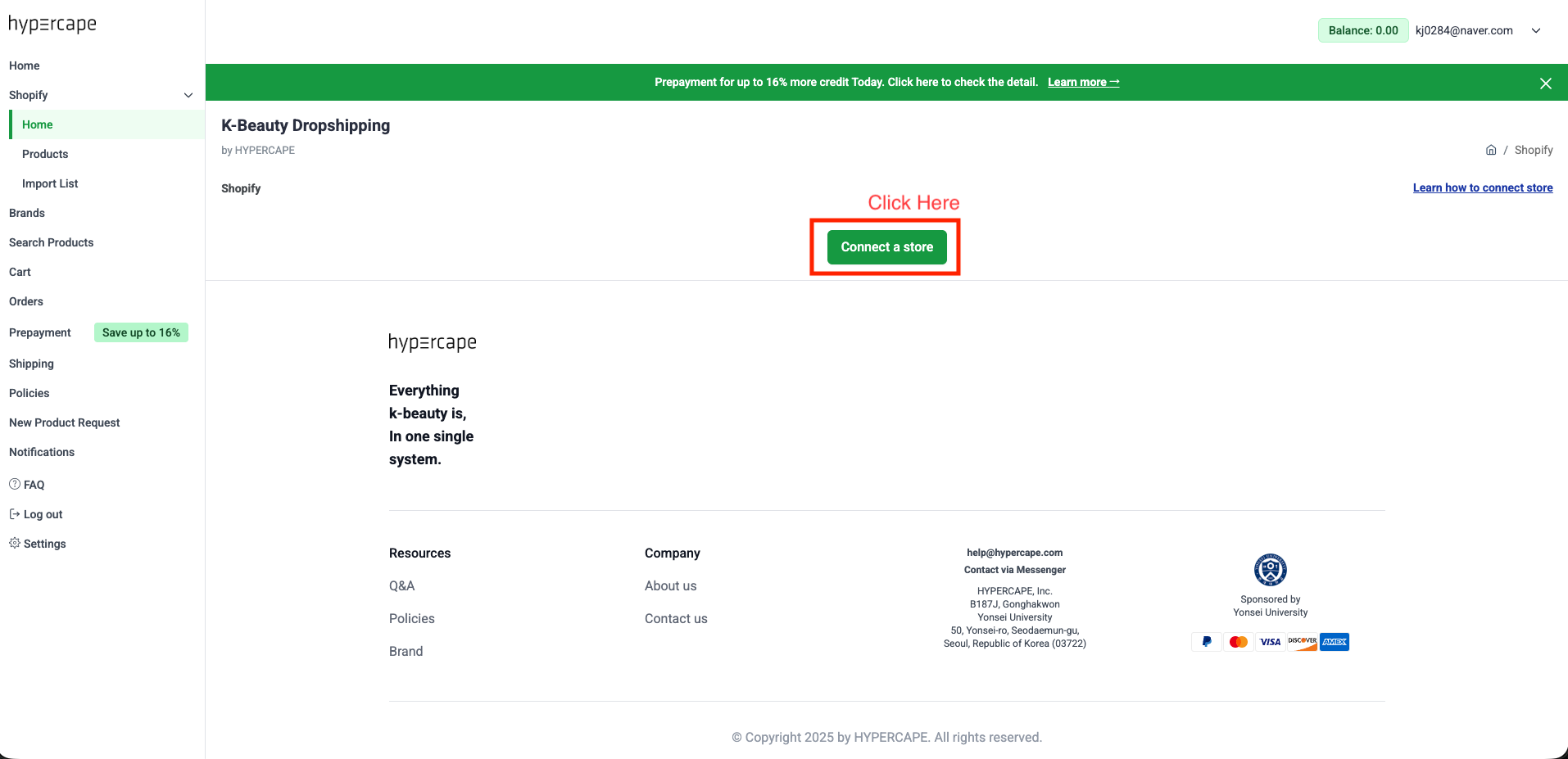1568x759 pixels.
Task: Open Products in Shopify submenu
Action: [x=45, y=154]
